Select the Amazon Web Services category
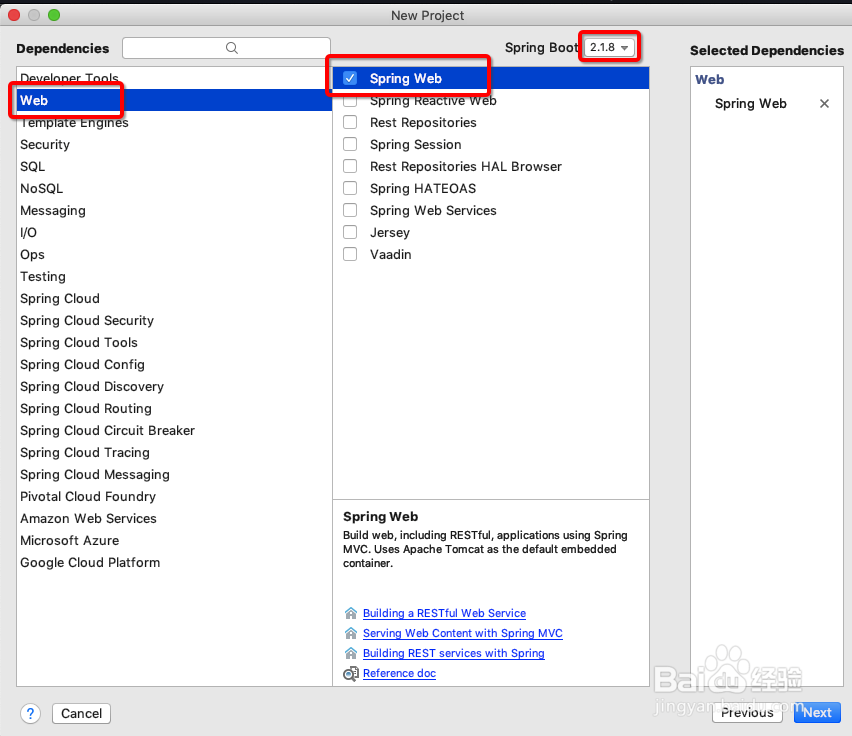The image size is (852, 736). pyautogui.click(x=174, y=518)
